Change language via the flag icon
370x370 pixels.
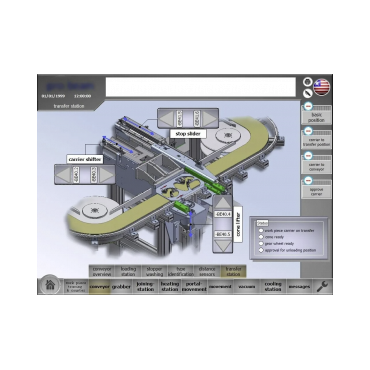pos(322,87)
